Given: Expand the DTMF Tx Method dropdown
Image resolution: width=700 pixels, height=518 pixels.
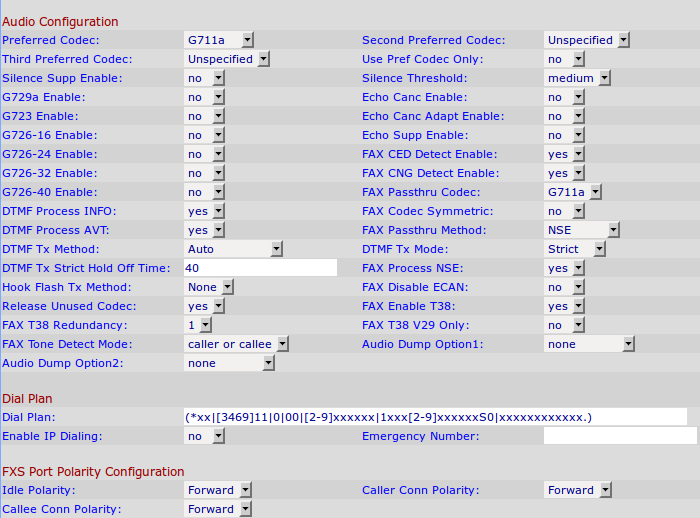Looking at the screenshot, I should point(228,249).
